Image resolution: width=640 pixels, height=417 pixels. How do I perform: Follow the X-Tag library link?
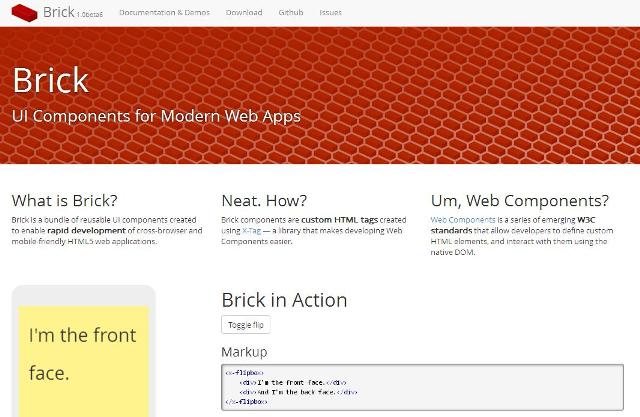pos(251,230)
